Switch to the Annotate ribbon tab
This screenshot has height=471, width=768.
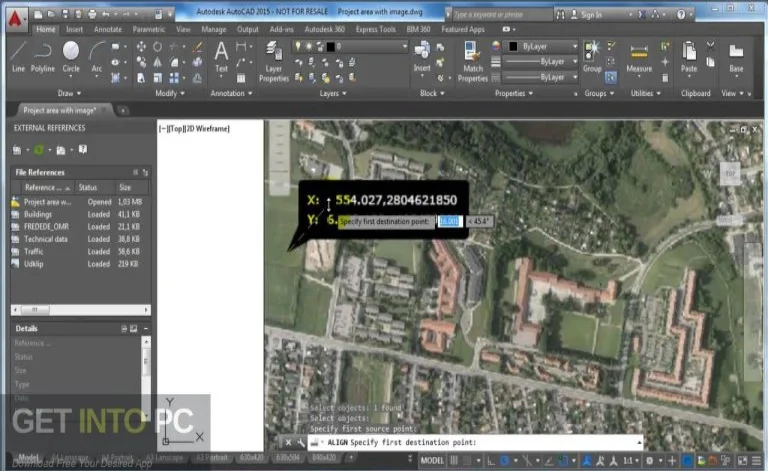[x=108, y=29]
